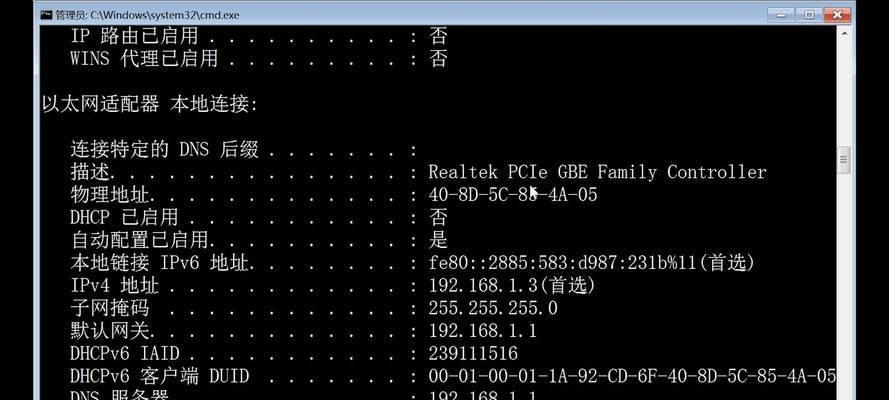Open the cmd.exe system menu icon
Viewport: 889px width, 400px height.
(47, 15)
